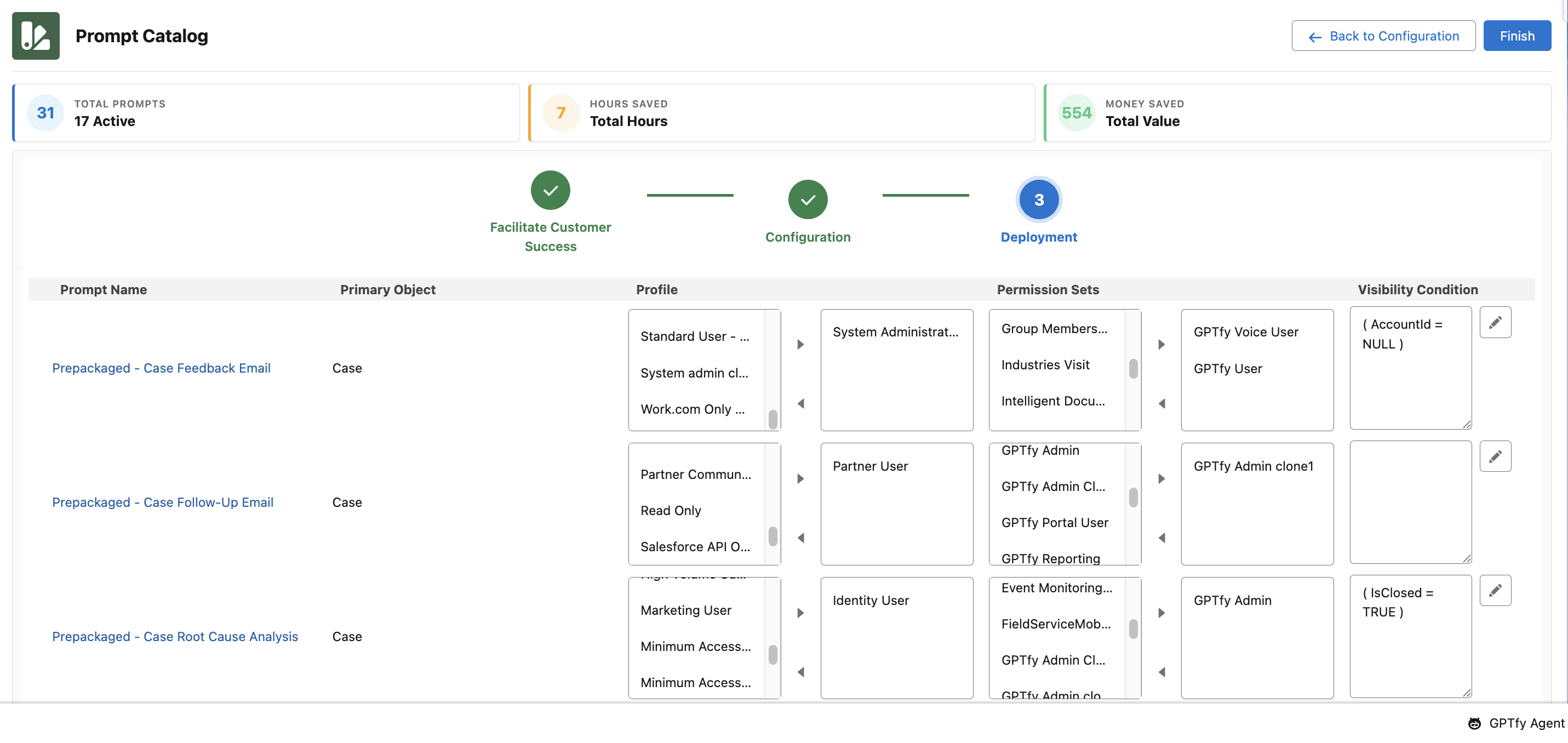Switch to the Configuration step
The image size is (1568, 743).
[807, 200]
